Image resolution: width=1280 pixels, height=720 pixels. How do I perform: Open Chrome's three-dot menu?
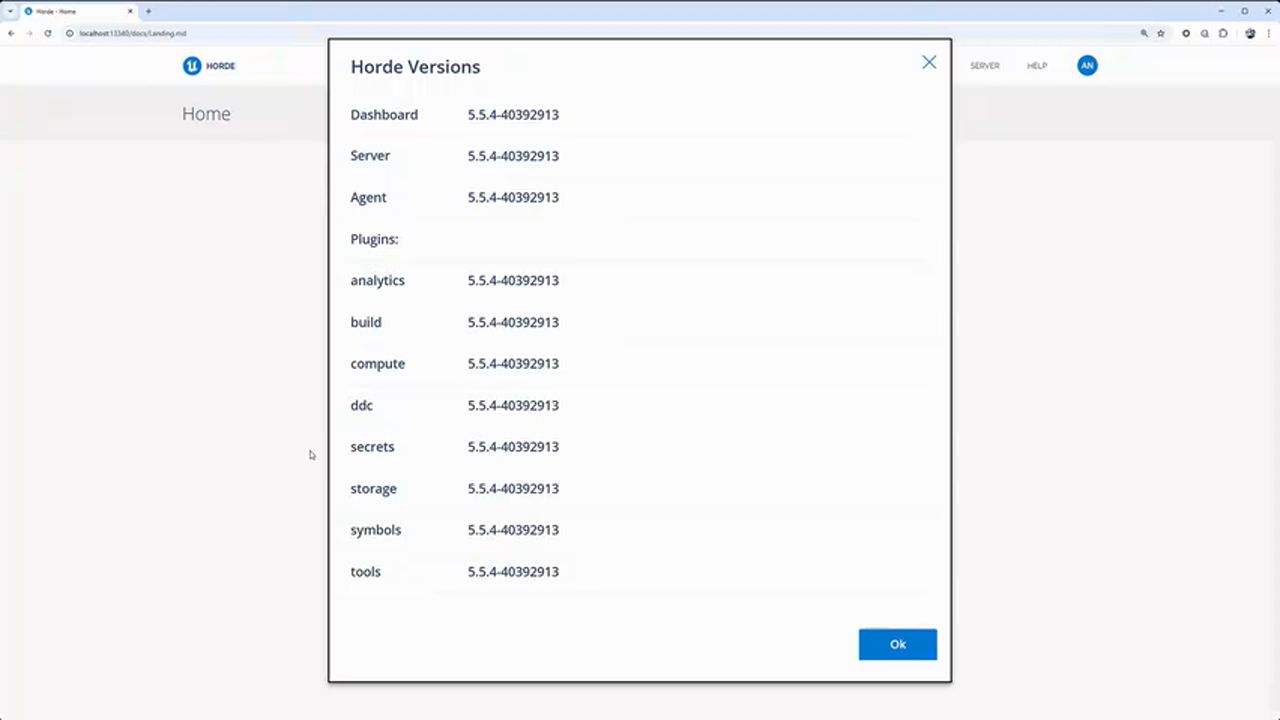coord(1268,33)
